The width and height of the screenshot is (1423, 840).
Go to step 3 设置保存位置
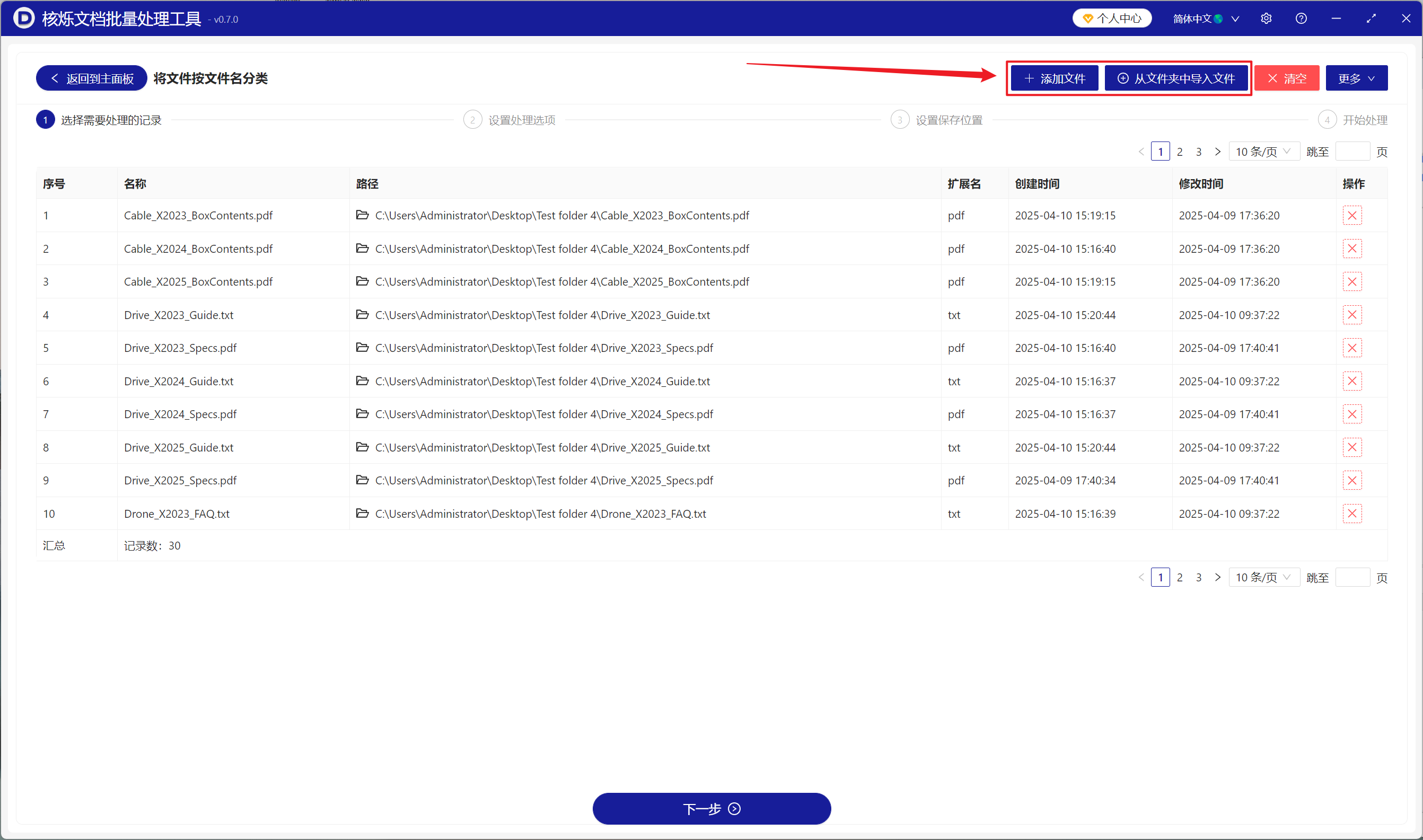coord(937,120)
